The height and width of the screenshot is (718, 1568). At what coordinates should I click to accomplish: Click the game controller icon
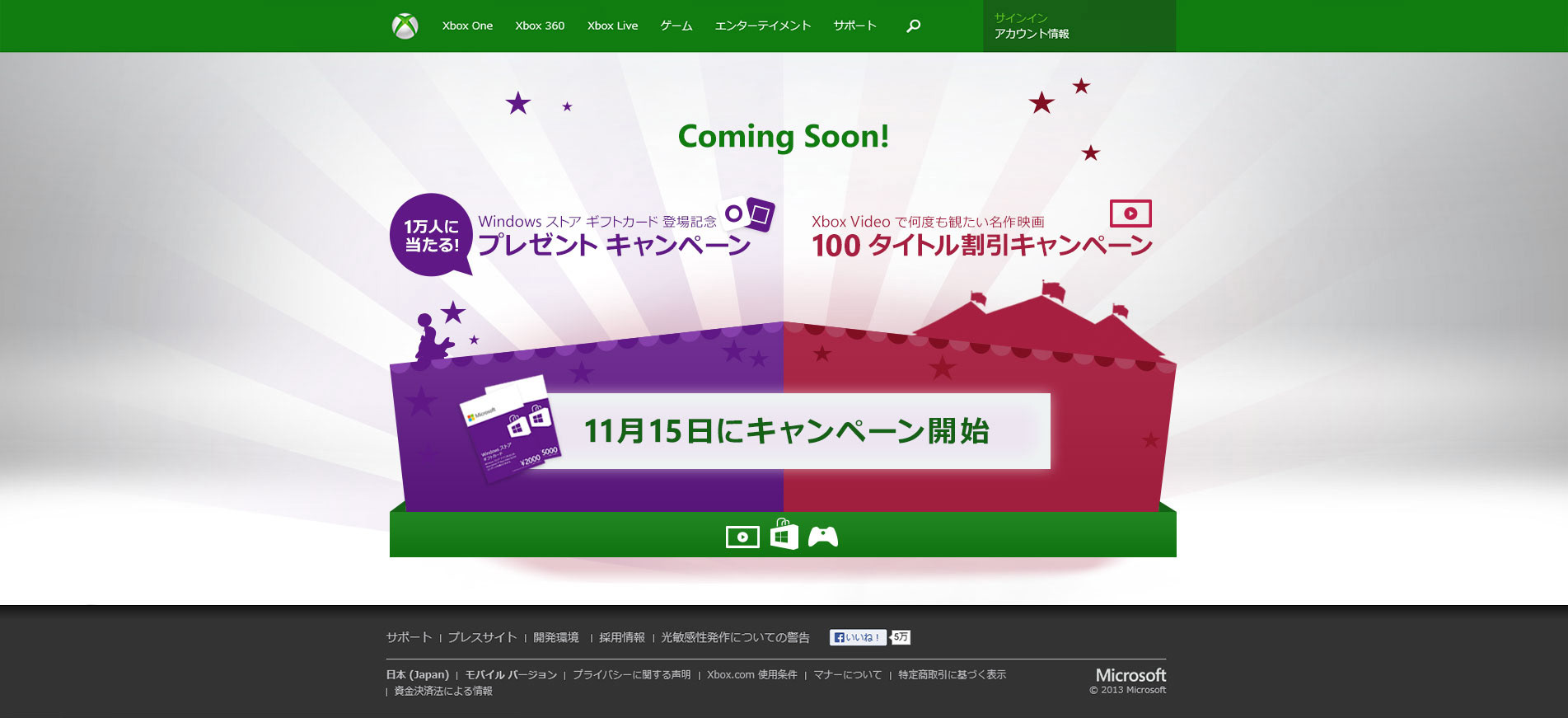[x=823, y=537]
